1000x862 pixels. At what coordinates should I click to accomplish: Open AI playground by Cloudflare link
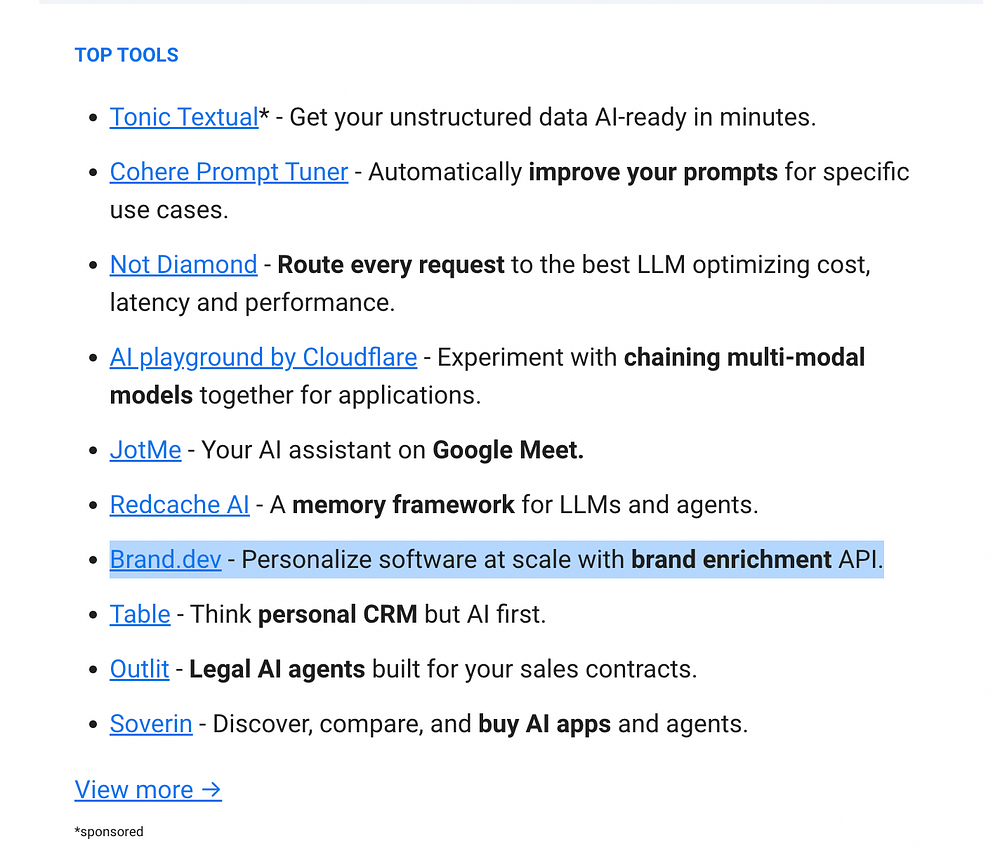coord(263,358)
